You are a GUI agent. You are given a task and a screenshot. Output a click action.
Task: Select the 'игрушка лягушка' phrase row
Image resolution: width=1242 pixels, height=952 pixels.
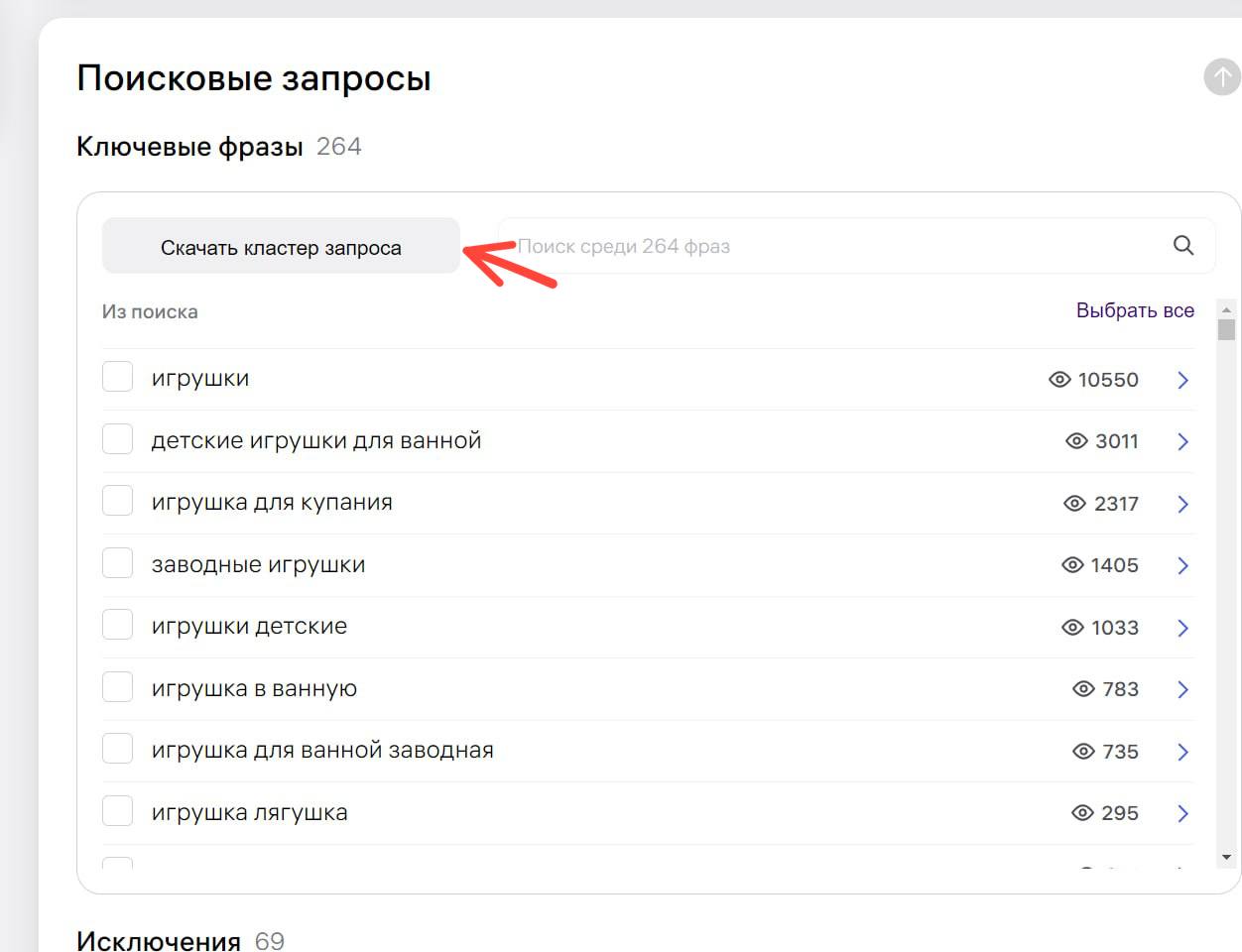pyautogui.click(x=249, y=813)
